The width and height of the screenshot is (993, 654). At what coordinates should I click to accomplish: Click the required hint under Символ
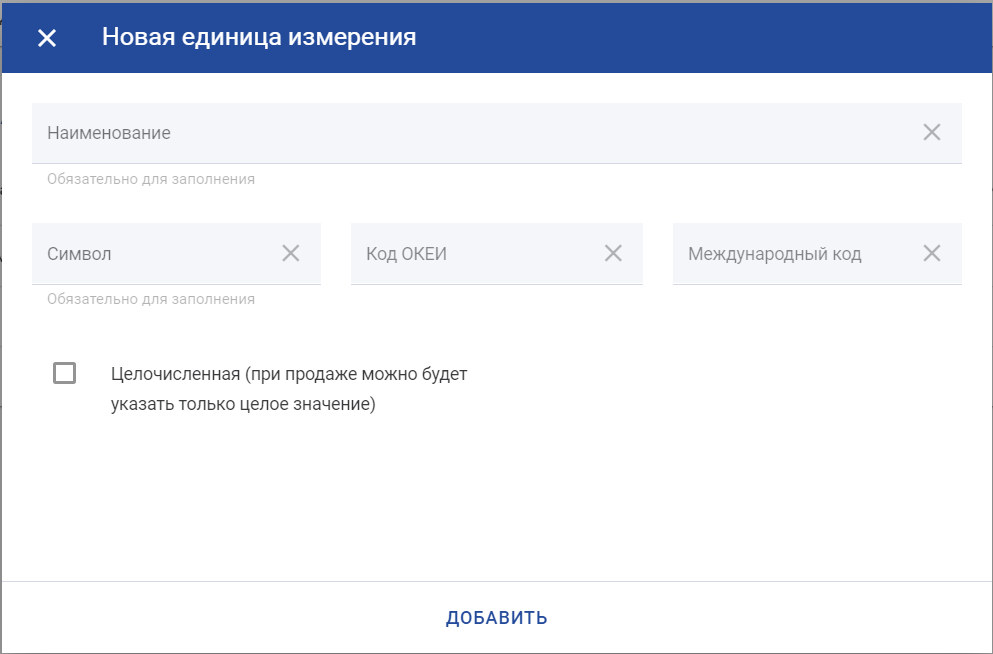[151, 299]
